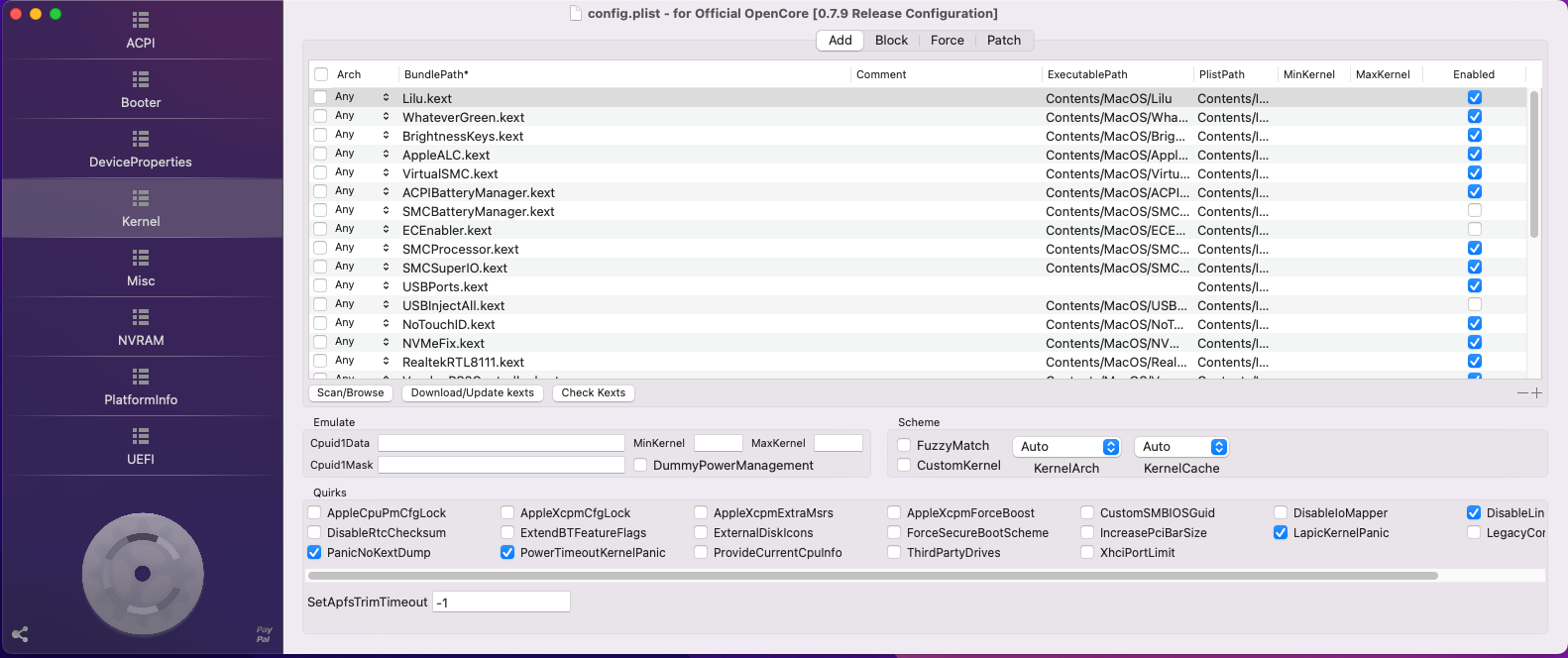This screenshot has width=1568, height=658.
Task: Click the PayPal donate icon
Action: point(264,634)
